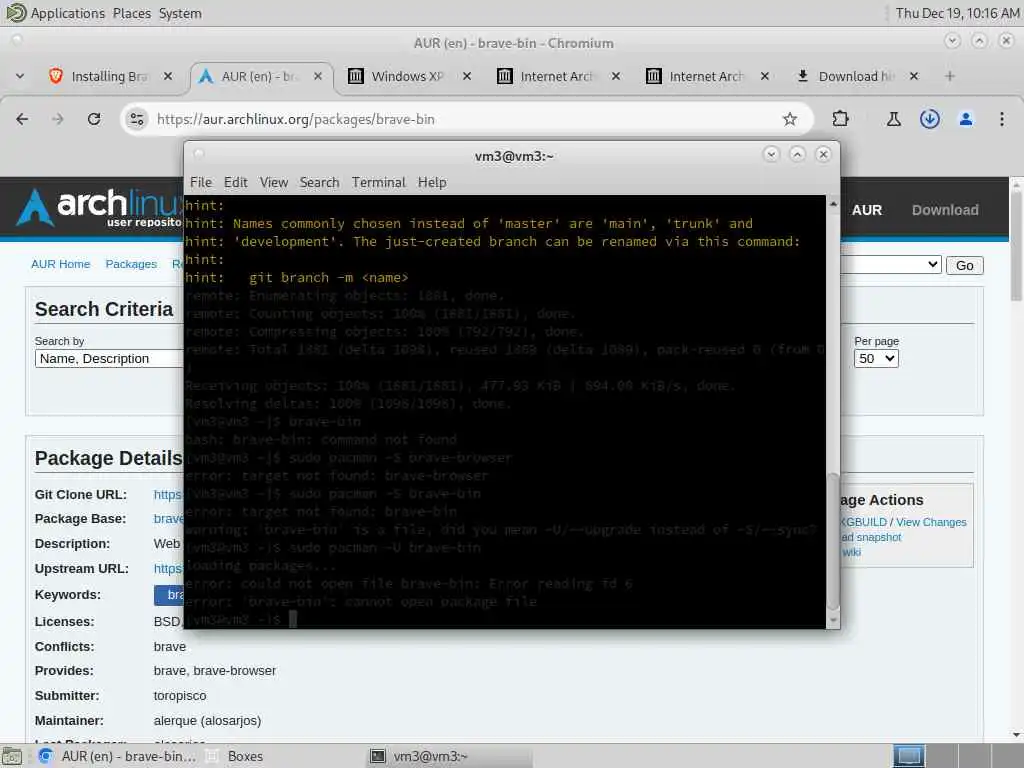
Task: Click the terminal window scrollbar
Action: (833, 541)
